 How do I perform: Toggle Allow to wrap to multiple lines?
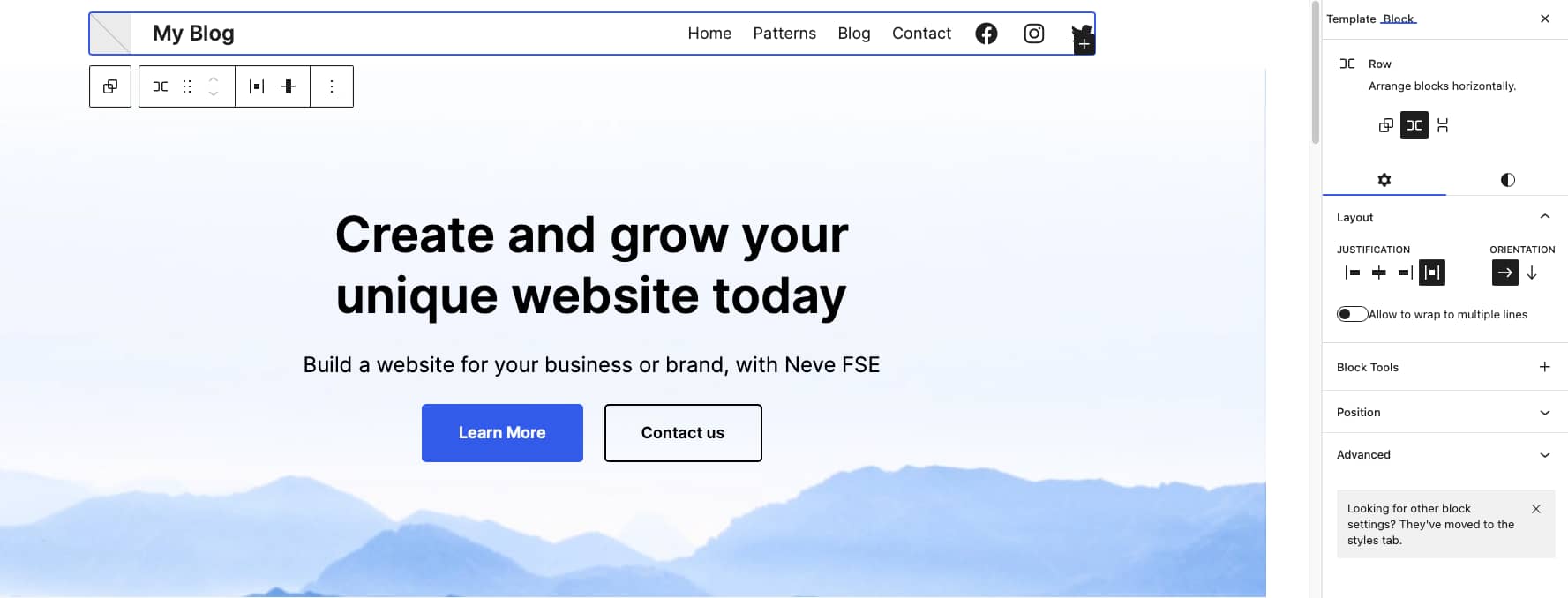(1352, 314)
